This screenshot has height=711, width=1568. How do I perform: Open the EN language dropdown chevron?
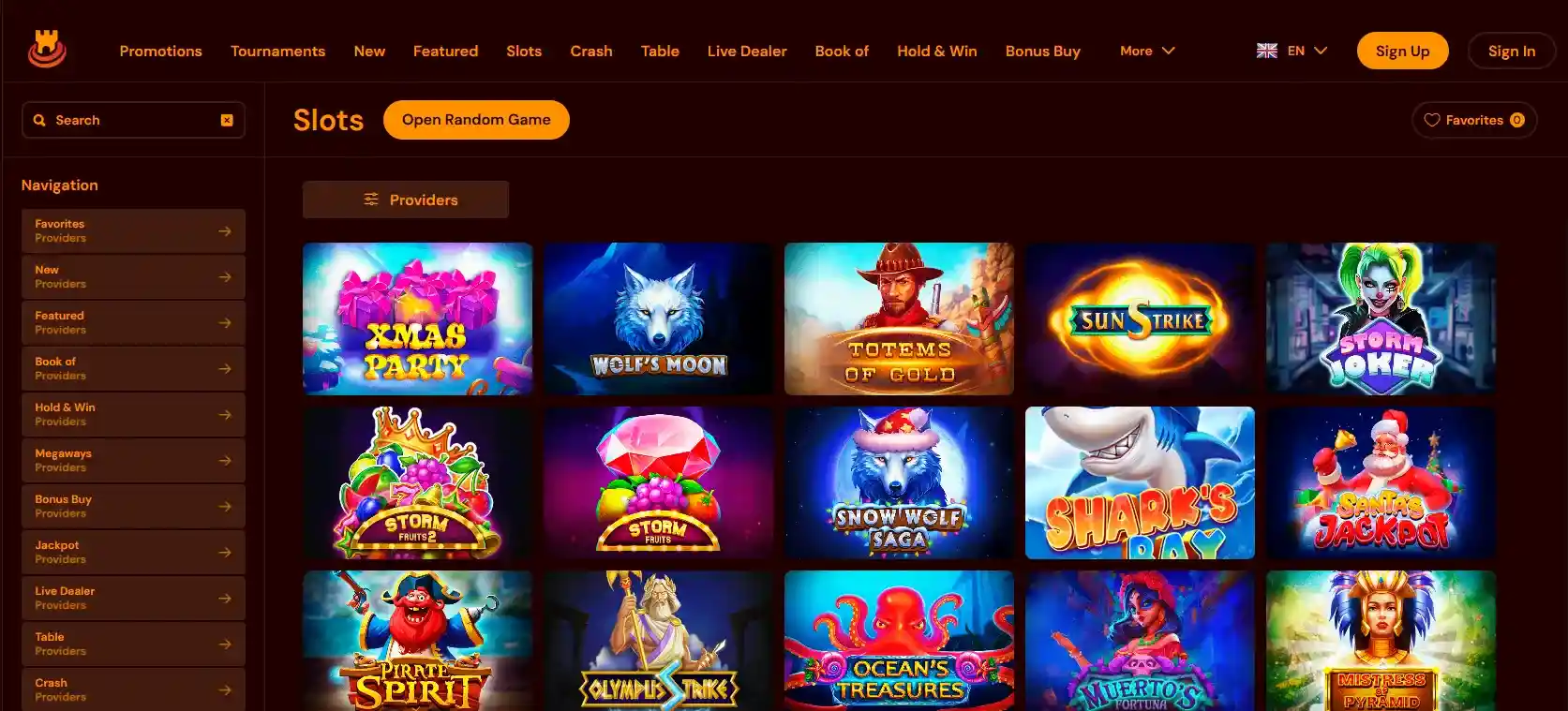pyautogui.click(x=1321, y=51)
